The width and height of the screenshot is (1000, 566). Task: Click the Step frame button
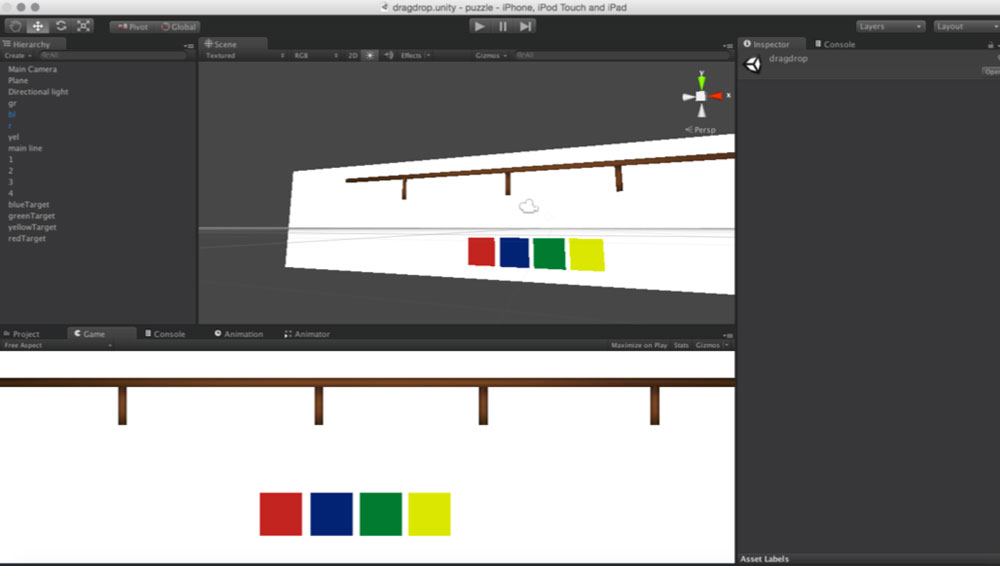coord(526,26)
